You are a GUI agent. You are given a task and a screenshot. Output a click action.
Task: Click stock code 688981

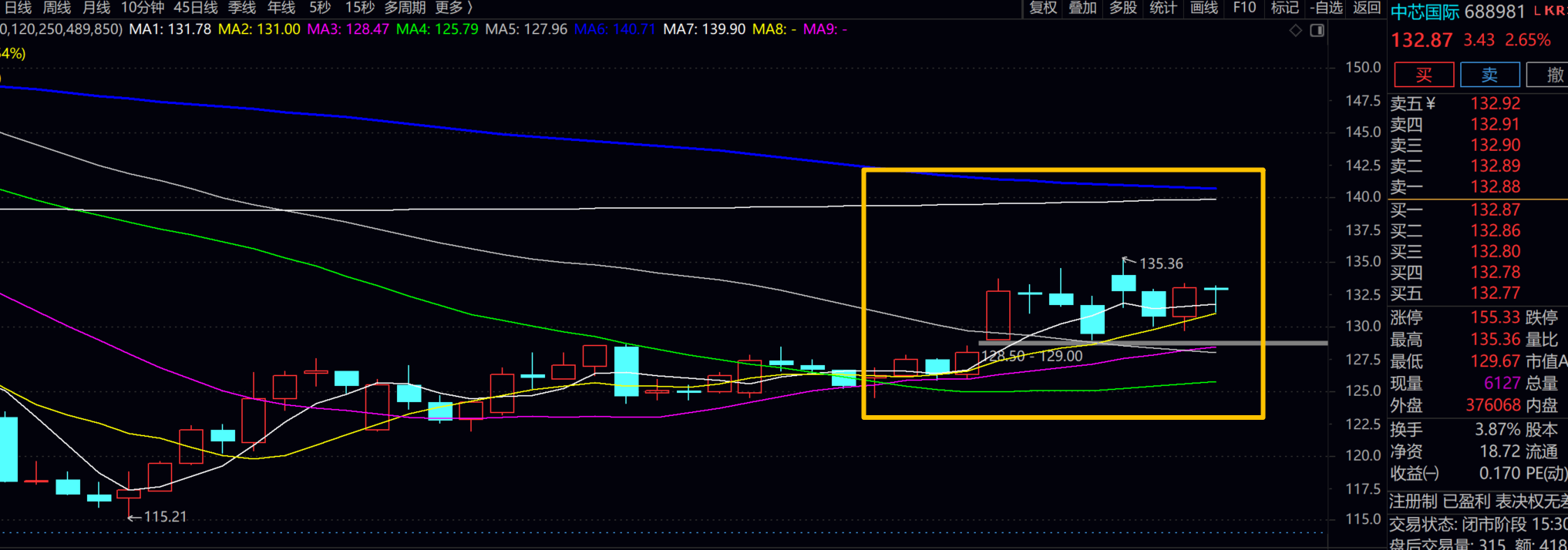pos(1495,12)
